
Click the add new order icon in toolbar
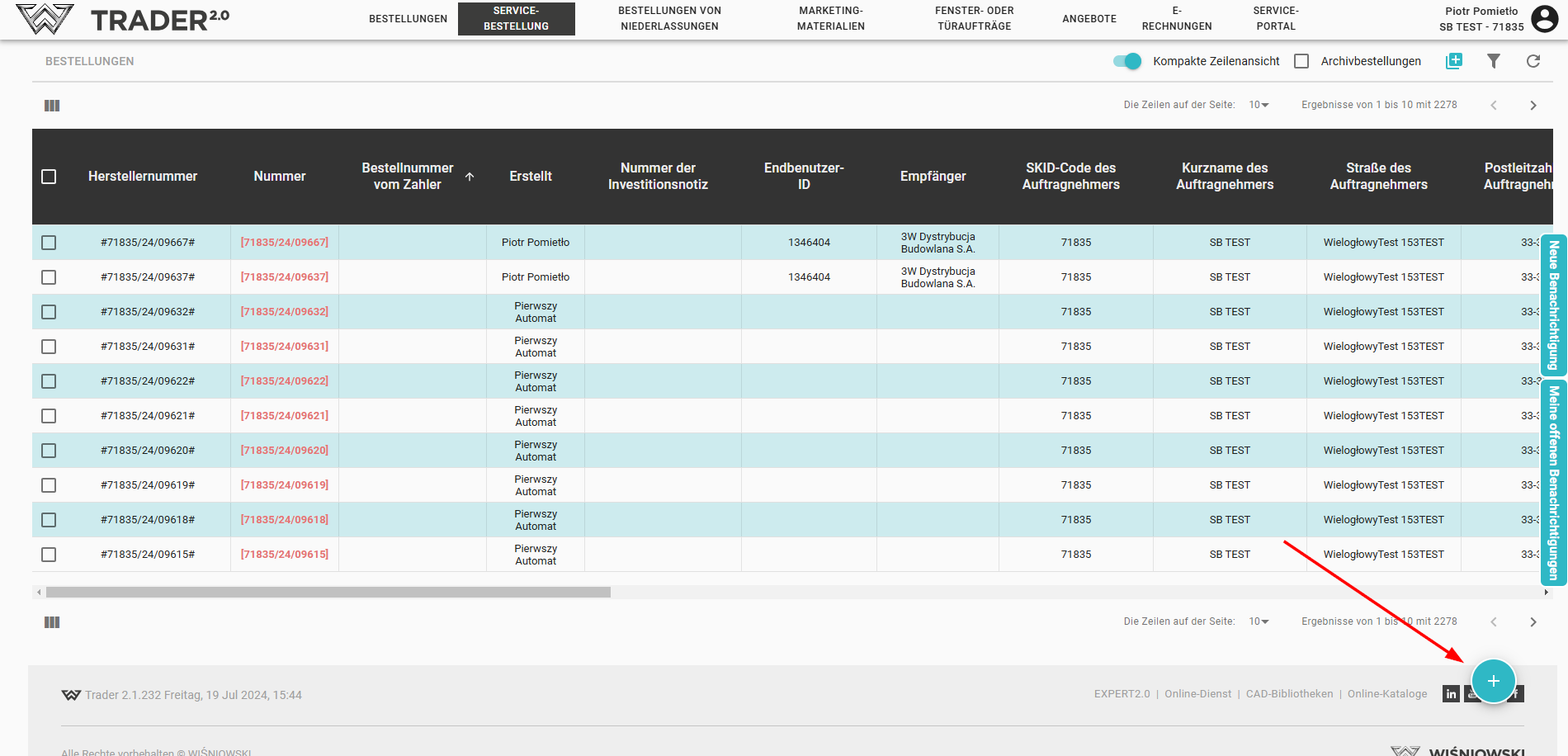click(x=1454, y=61)
